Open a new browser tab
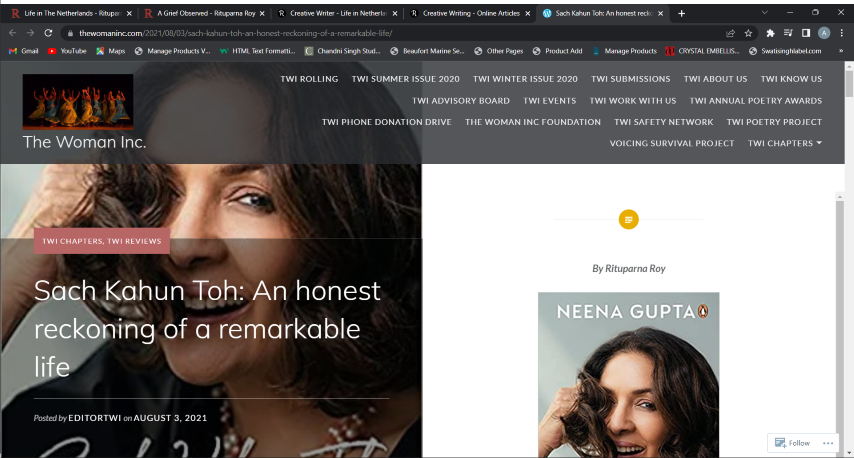This screenshot has height=458, width=854. click(681, 13)
